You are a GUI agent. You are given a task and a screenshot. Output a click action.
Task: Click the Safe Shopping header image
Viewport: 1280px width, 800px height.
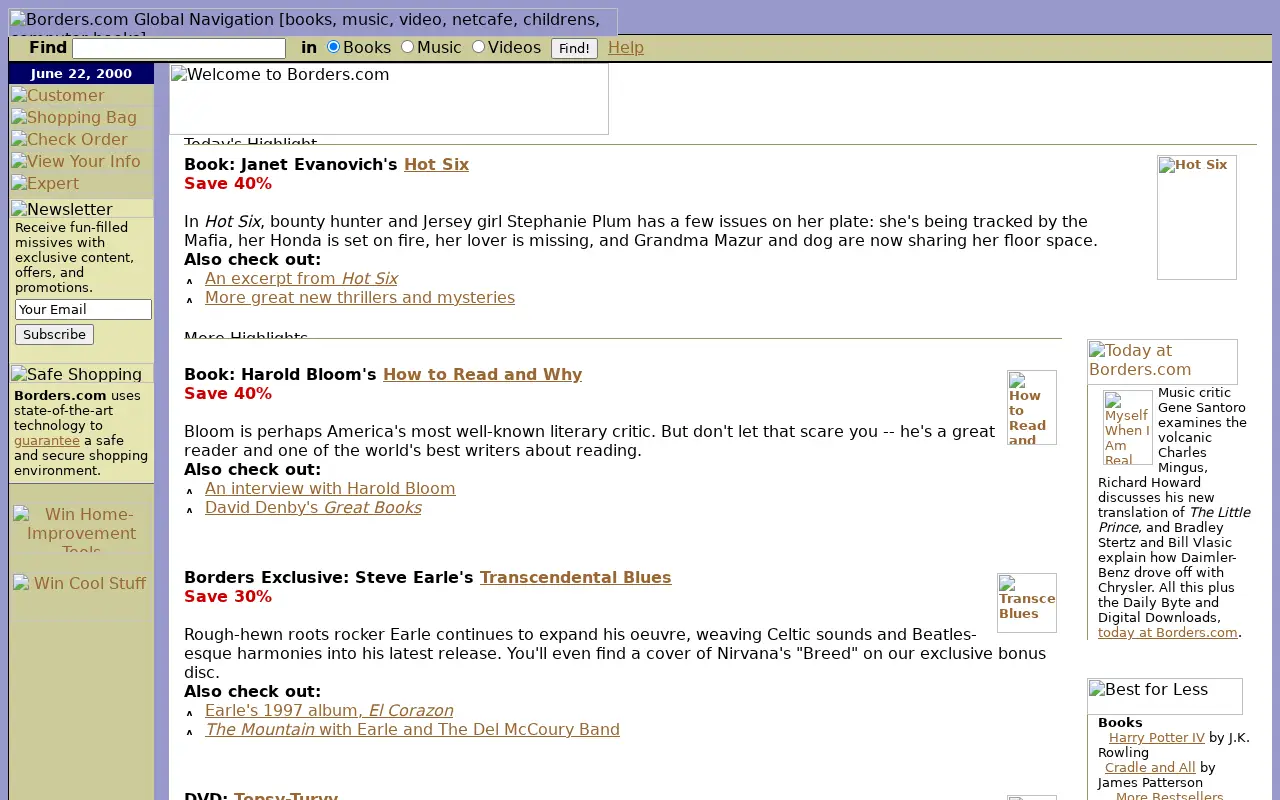81,373
